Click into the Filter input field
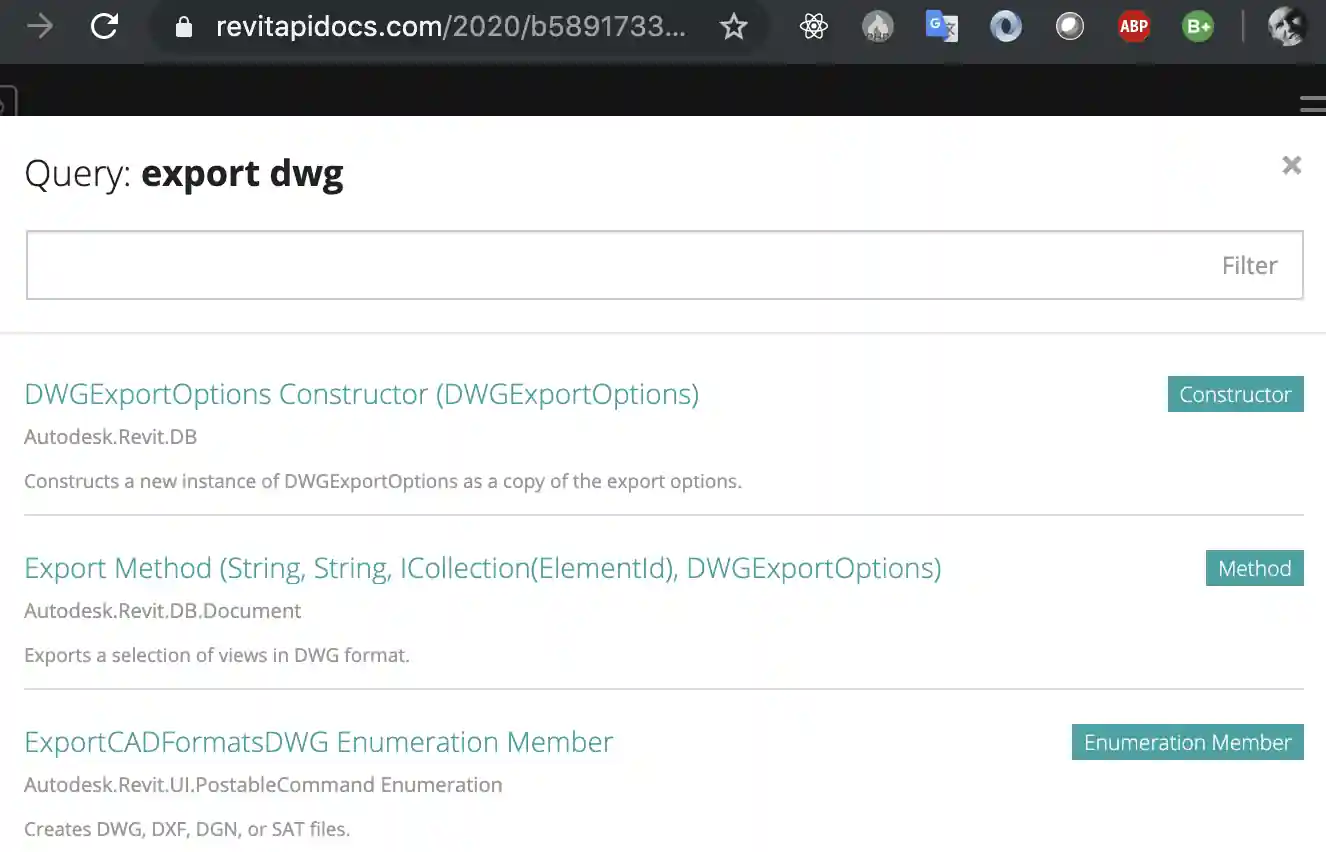 coord(620,265)
